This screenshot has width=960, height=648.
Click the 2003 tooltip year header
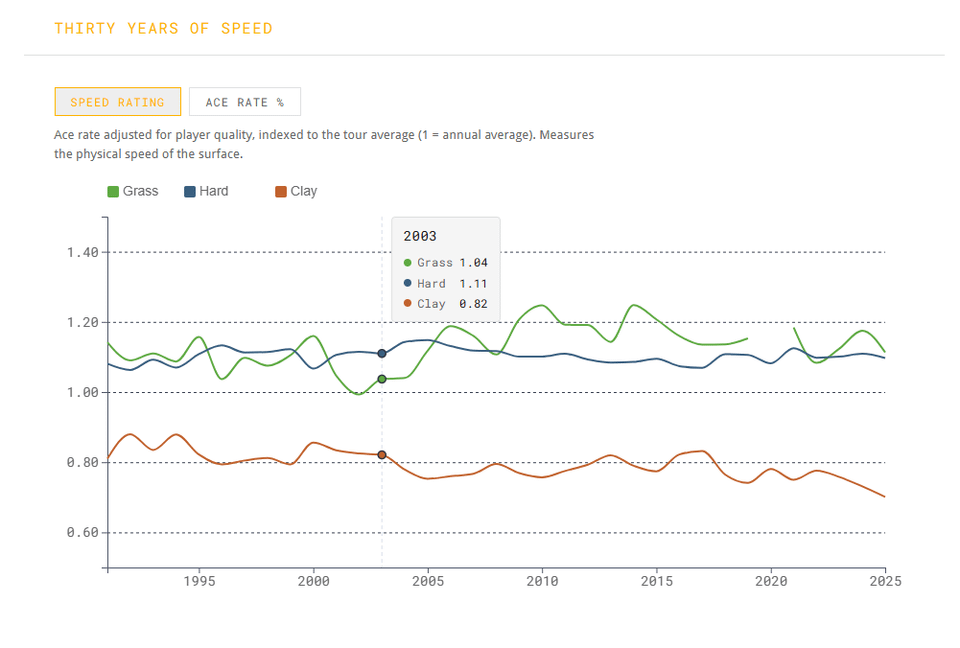point(420,237)
